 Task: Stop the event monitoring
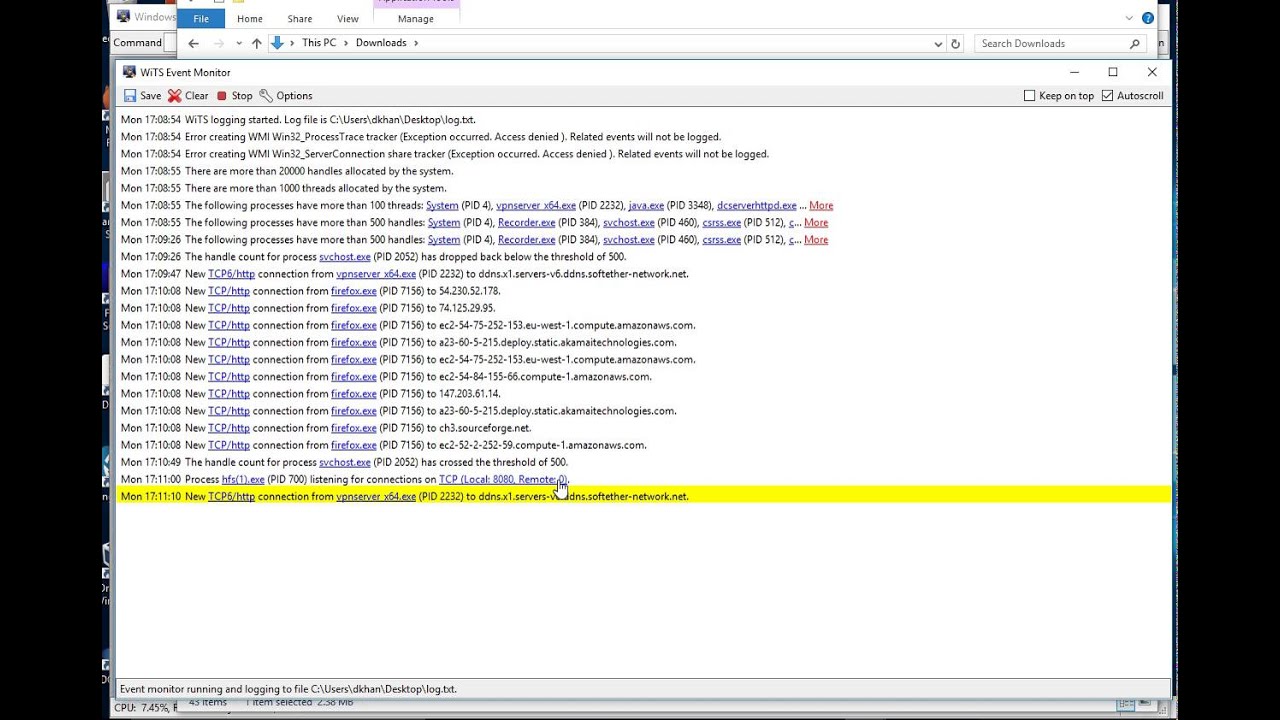click(x=234, y=96)
